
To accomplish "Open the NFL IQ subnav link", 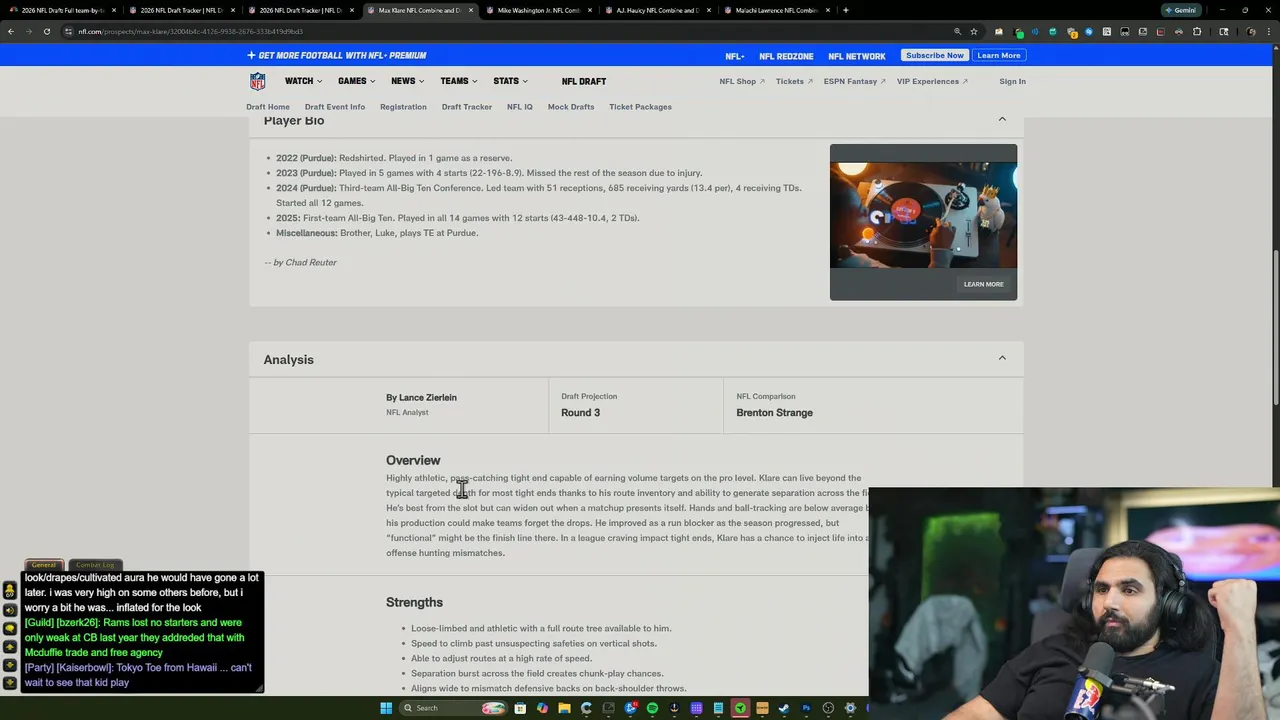I will pyautogui.click(x=520, y=107).
